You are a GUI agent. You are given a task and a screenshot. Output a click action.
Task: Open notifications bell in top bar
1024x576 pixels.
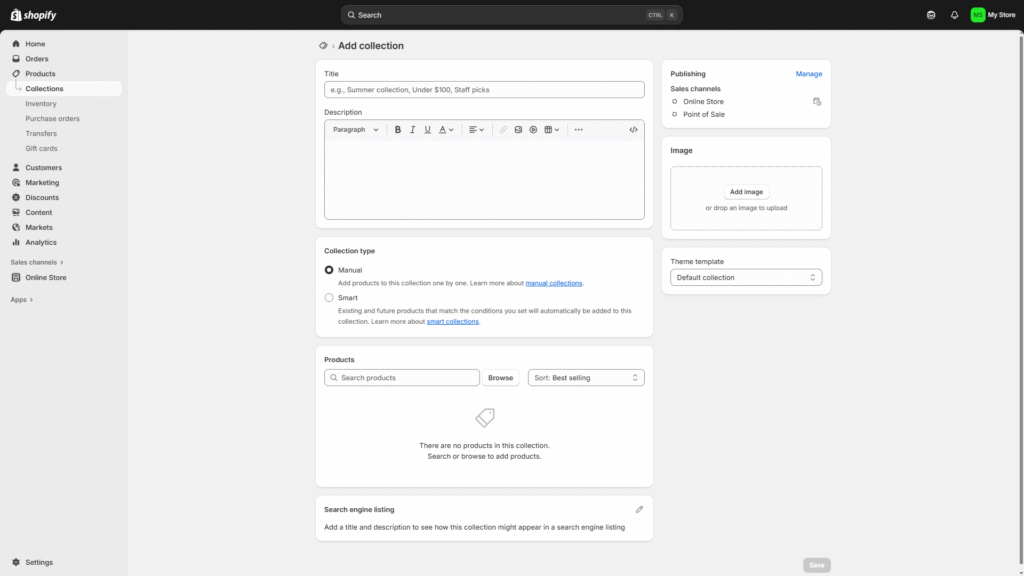point(954,15)
